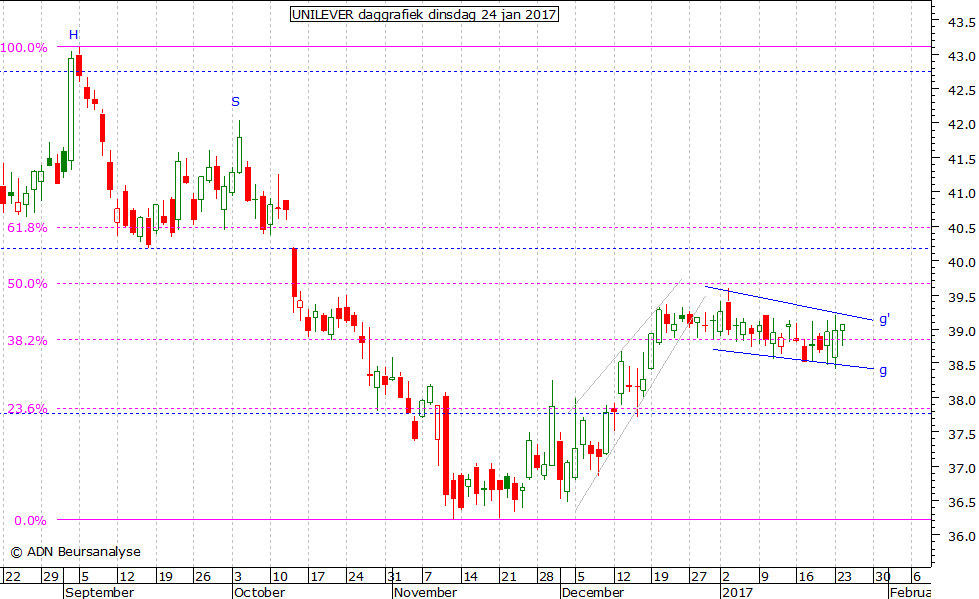The width and height of the screenshot is (979, 599).
Task: Click date label 10 on time axis
Action: point(279,576)
